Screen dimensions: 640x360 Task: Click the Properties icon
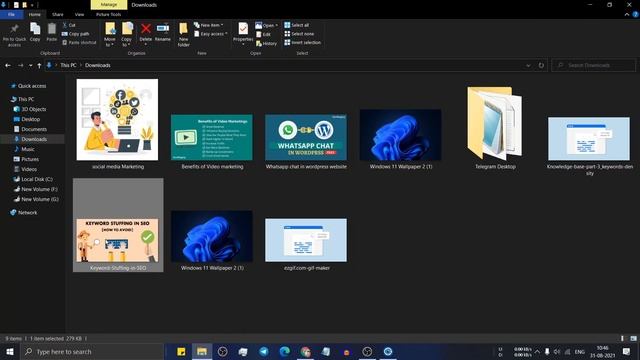tap(243, 29)
